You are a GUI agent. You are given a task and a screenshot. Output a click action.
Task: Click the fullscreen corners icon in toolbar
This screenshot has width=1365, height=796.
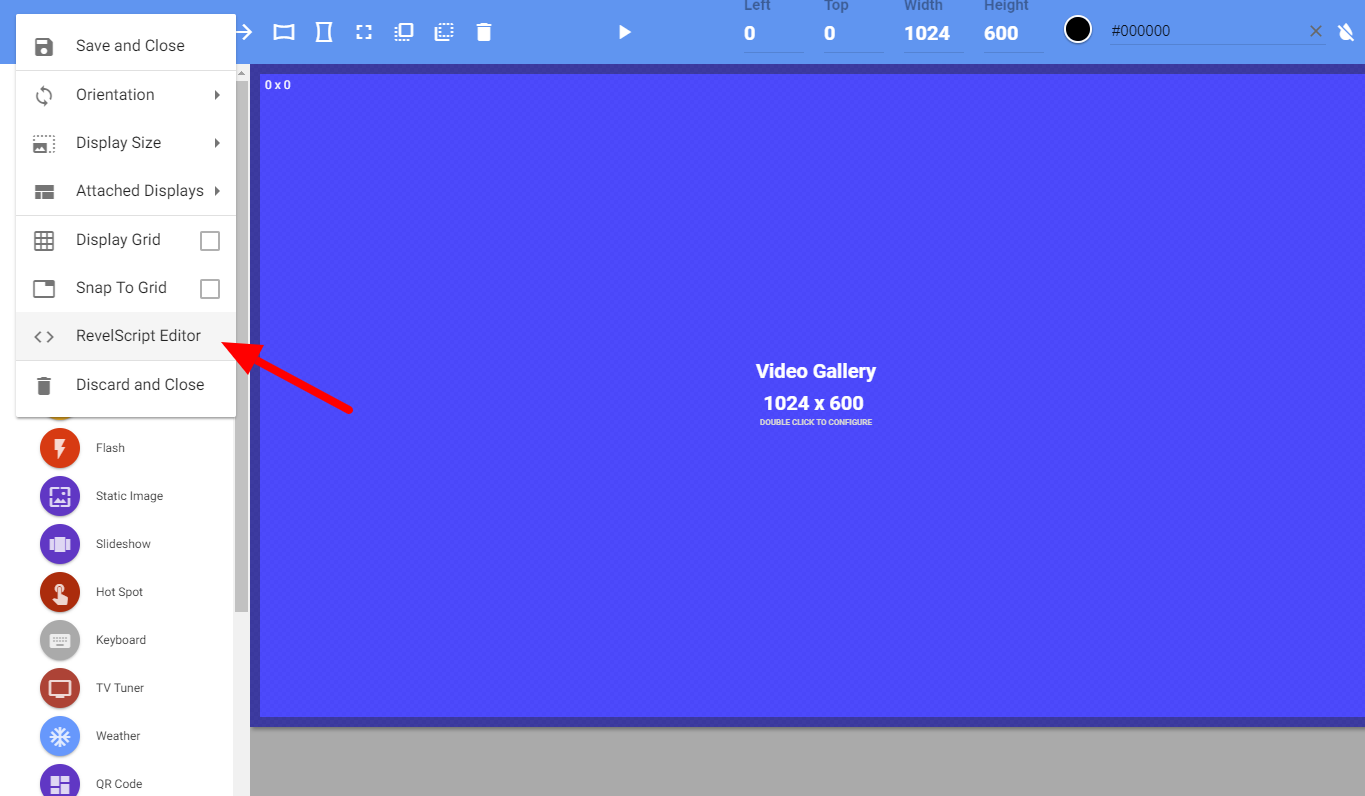(364, 32)
